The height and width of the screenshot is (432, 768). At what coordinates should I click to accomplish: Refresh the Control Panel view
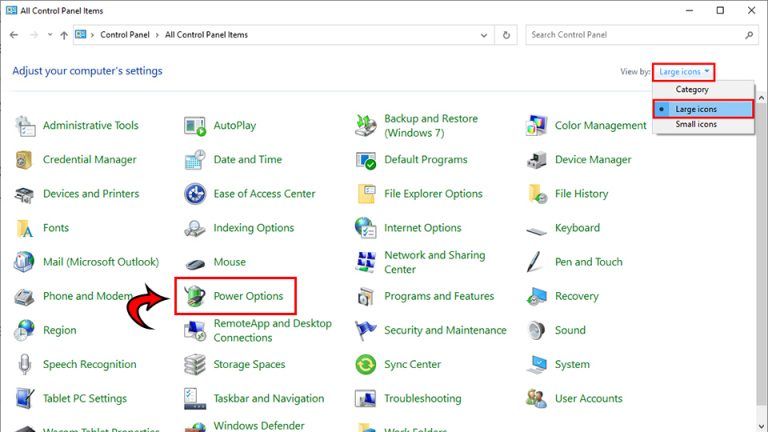506,35
